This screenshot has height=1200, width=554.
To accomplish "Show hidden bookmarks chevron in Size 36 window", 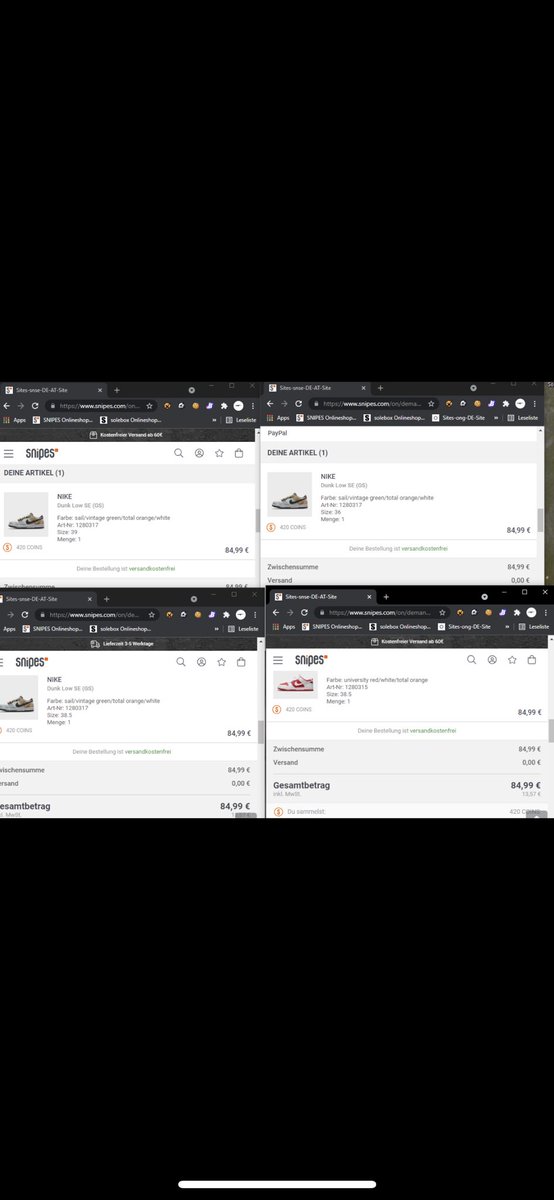I will [x=497, y=418].
